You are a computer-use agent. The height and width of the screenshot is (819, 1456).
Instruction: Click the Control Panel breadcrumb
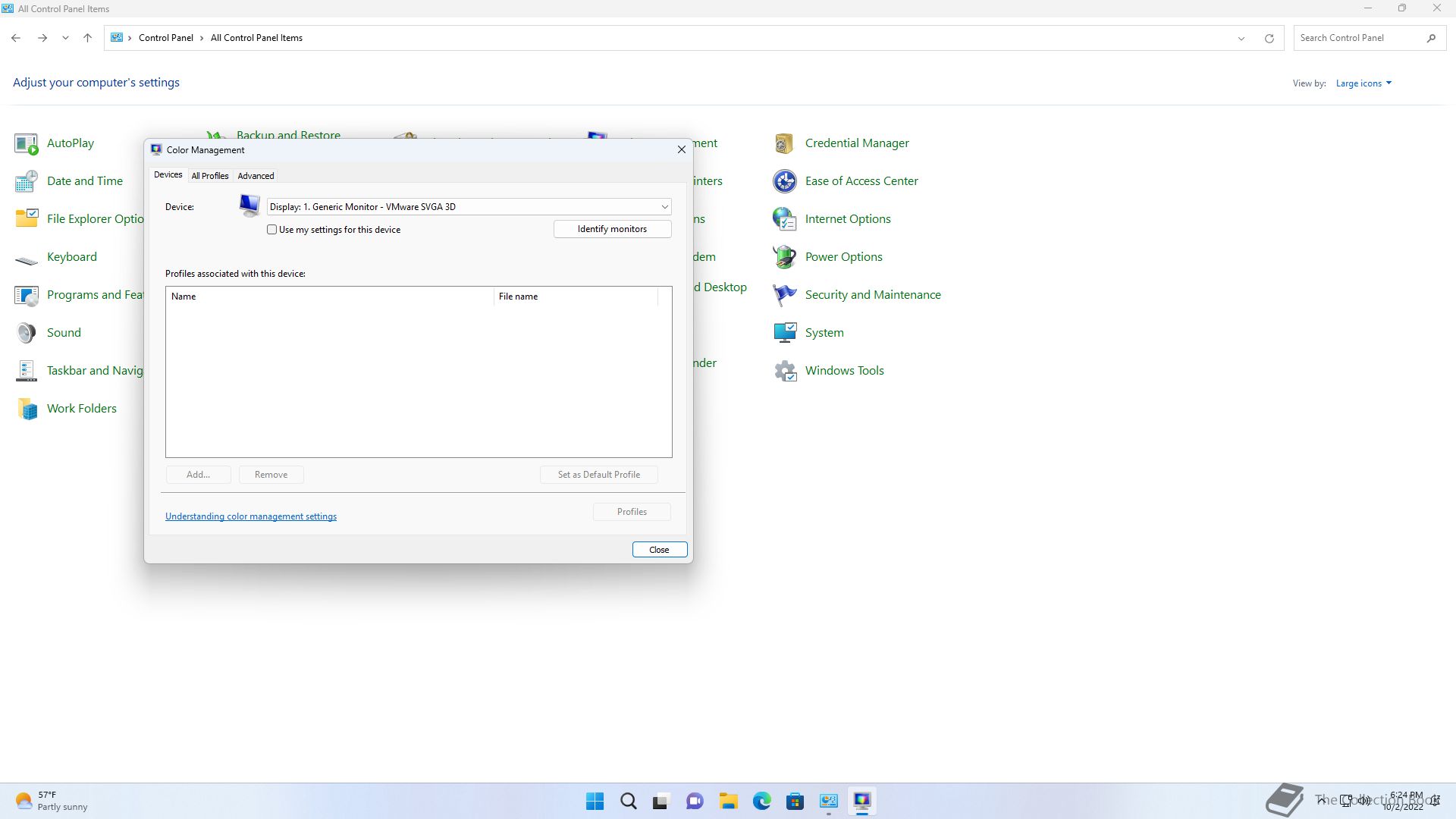pyautogui.click(x=166, y=38)
